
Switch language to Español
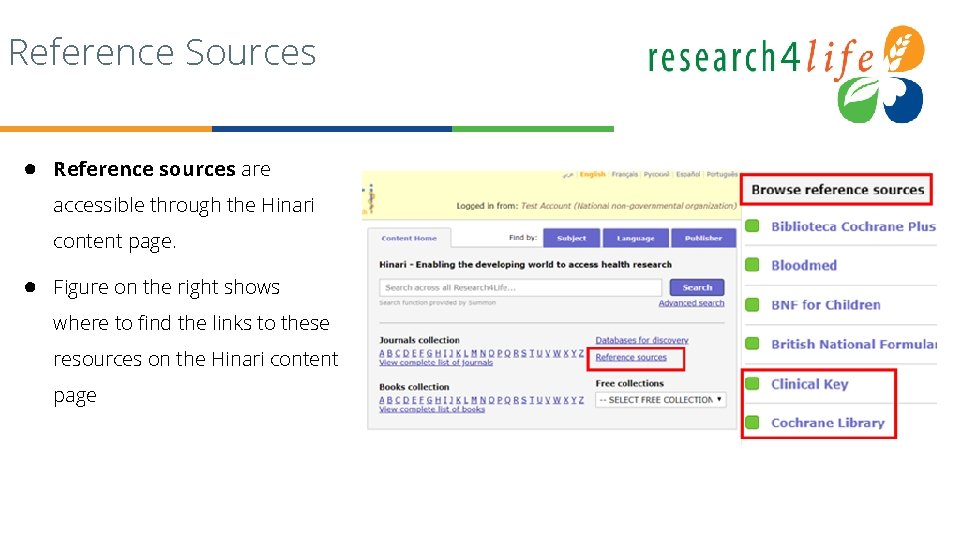coord(688,174)
